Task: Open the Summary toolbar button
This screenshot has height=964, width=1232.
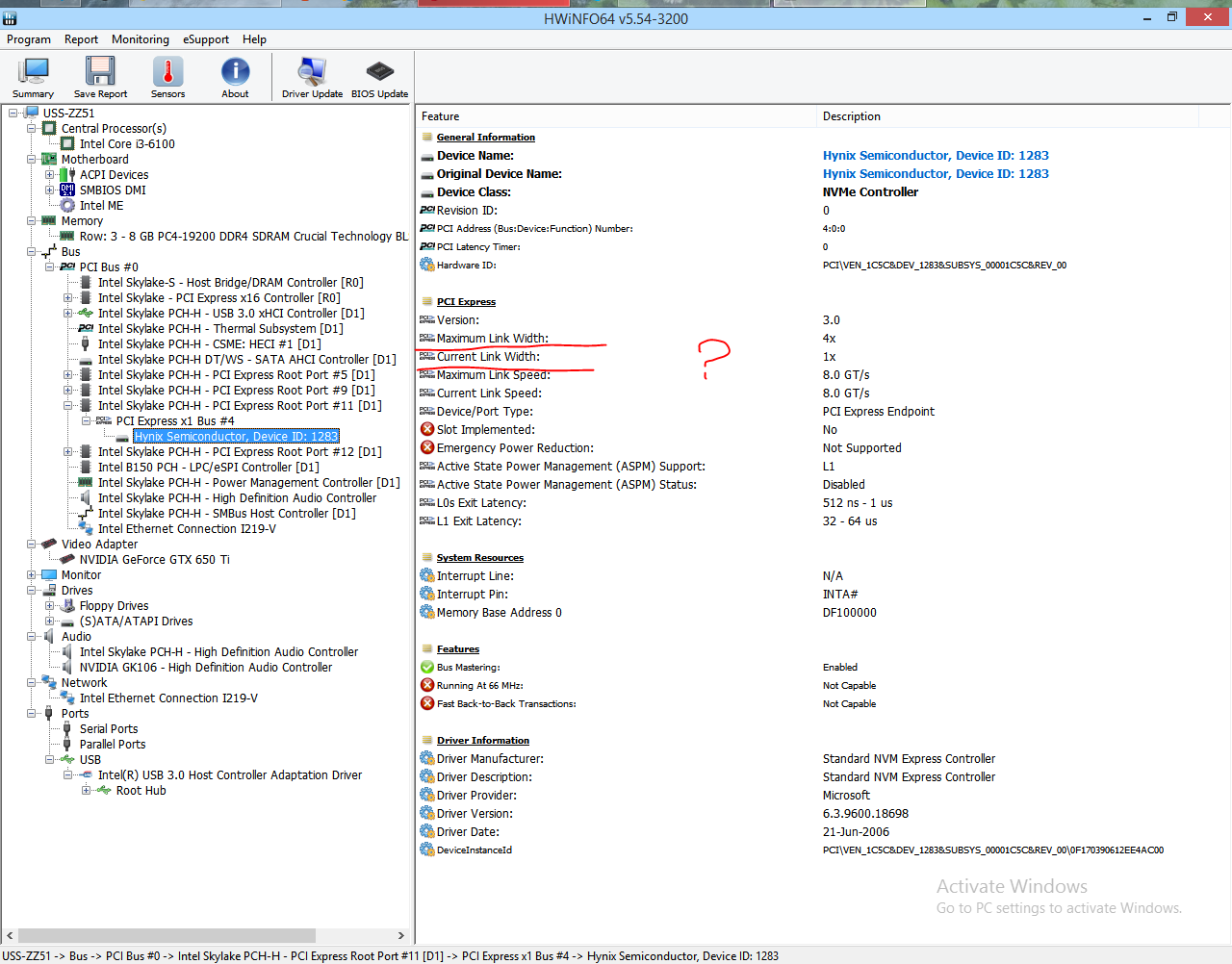Action: pos(33,77)
